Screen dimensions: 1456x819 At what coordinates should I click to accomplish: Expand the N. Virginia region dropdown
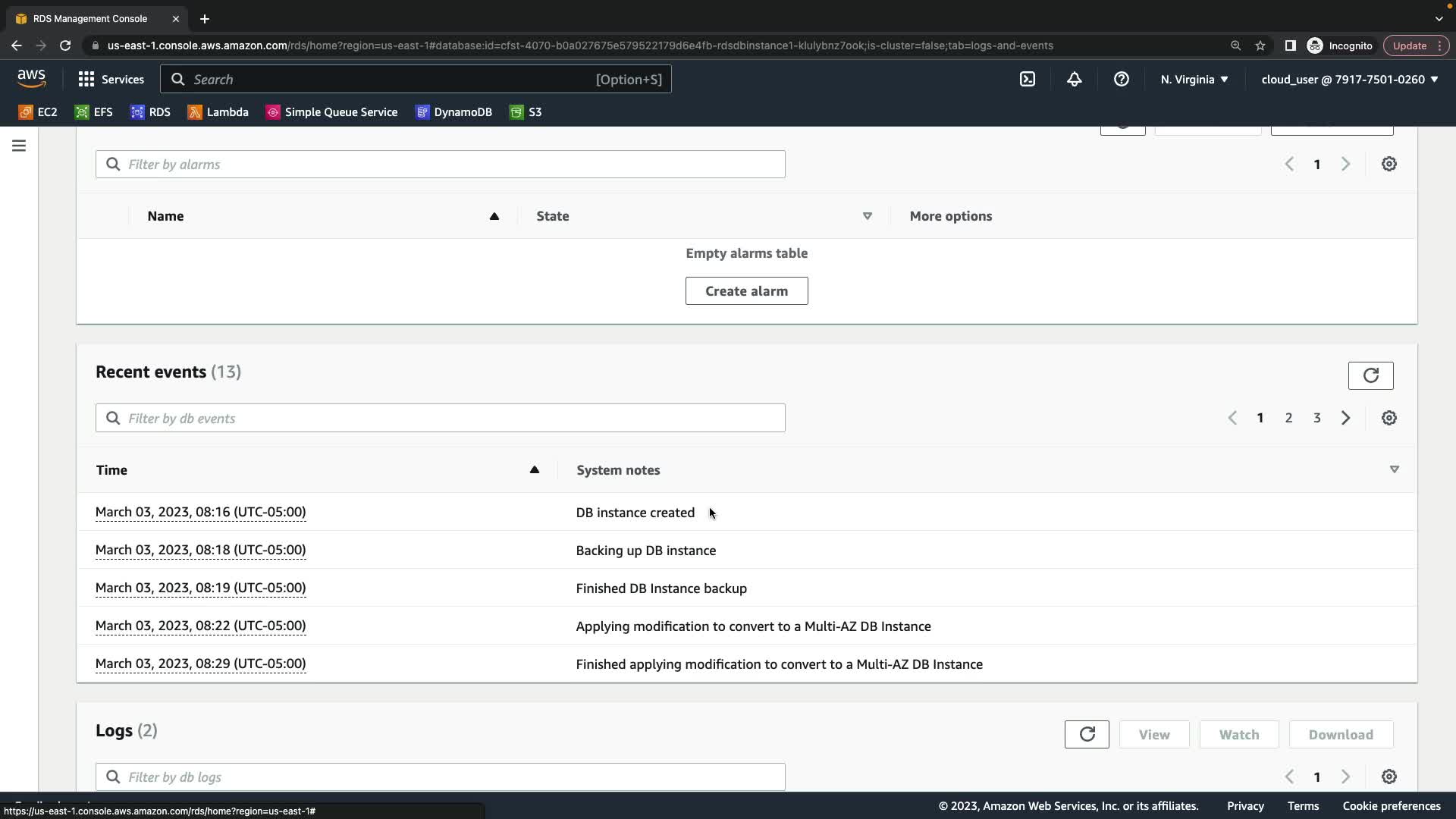point(1194,79)
